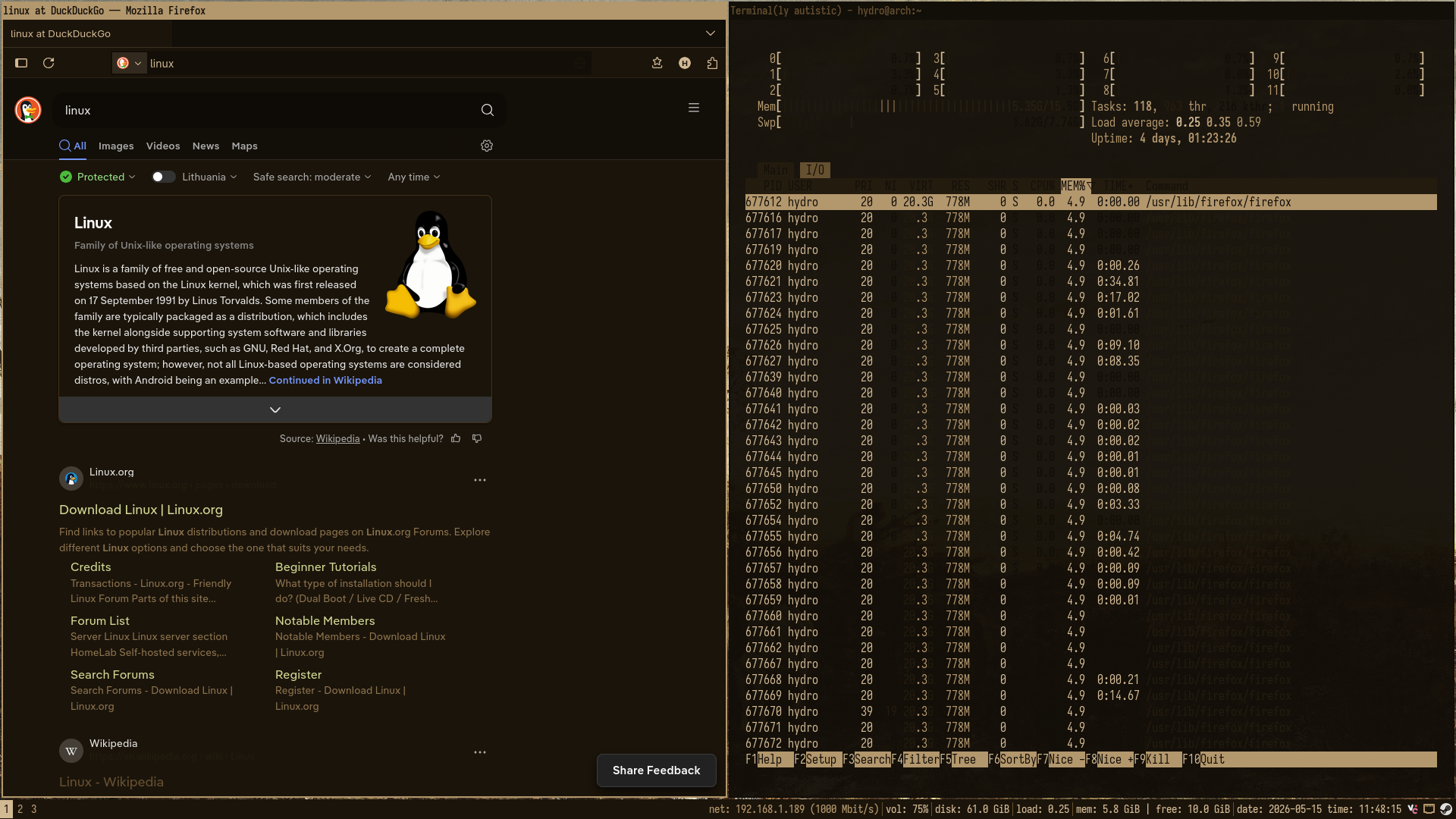
Task: Open the Register sitelink
Action: pos(299,674)
